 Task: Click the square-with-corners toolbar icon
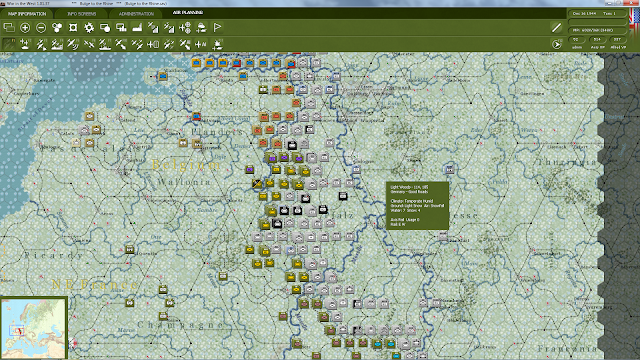point(73,28)
